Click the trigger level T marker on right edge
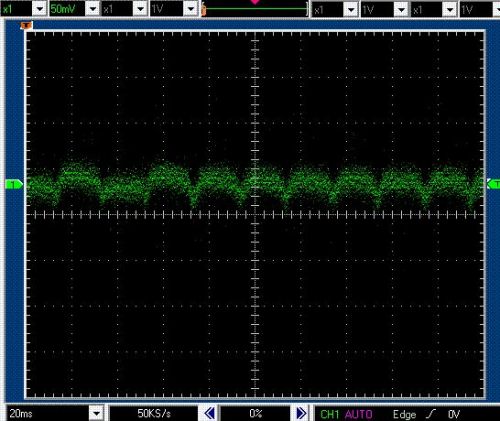This screenshot has width=500, height=421. coord(493,184)
